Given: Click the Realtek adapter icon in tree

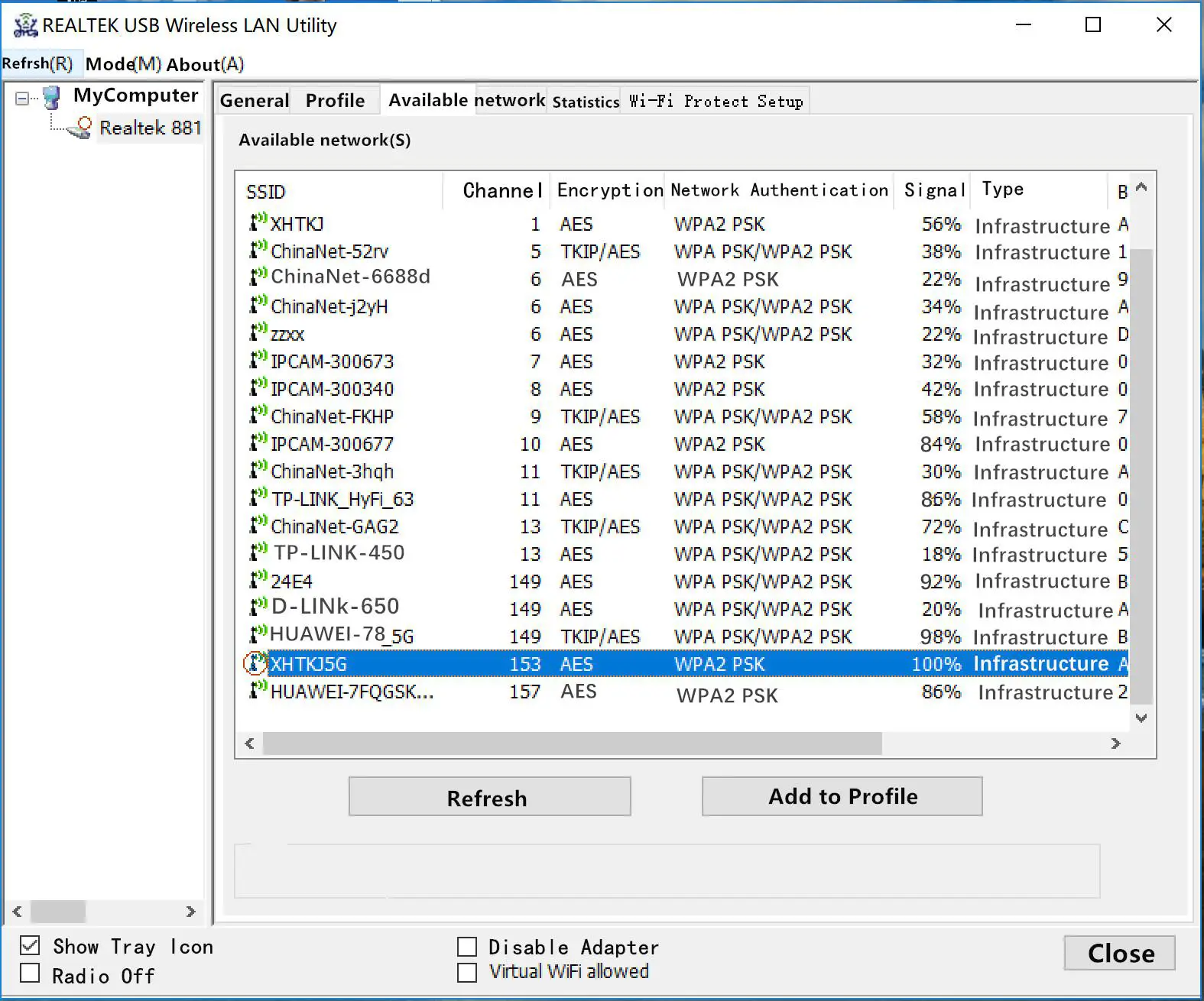Looking at the screenshot, I should [80, 128].
